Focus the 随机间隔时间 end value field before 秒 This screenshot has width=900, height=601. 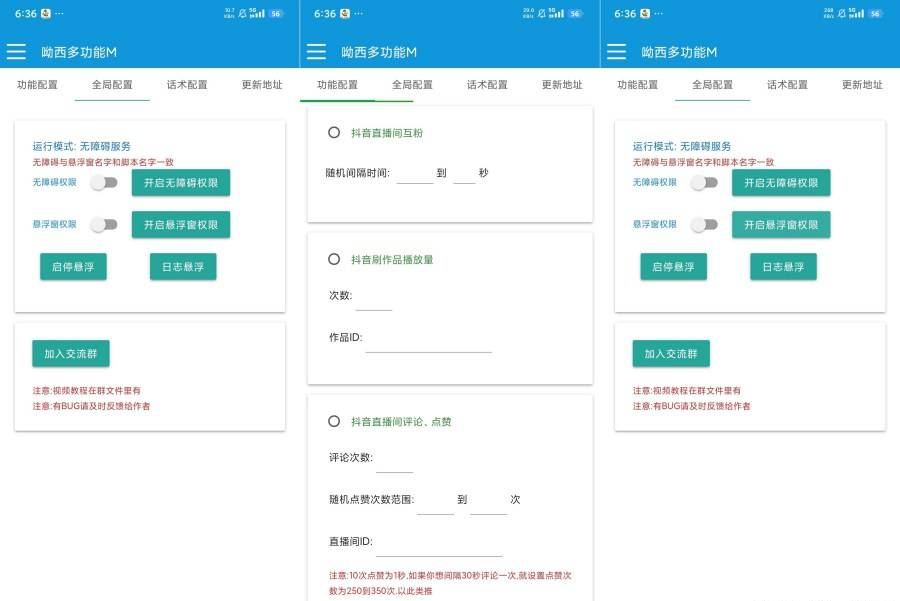pos(464,173)
